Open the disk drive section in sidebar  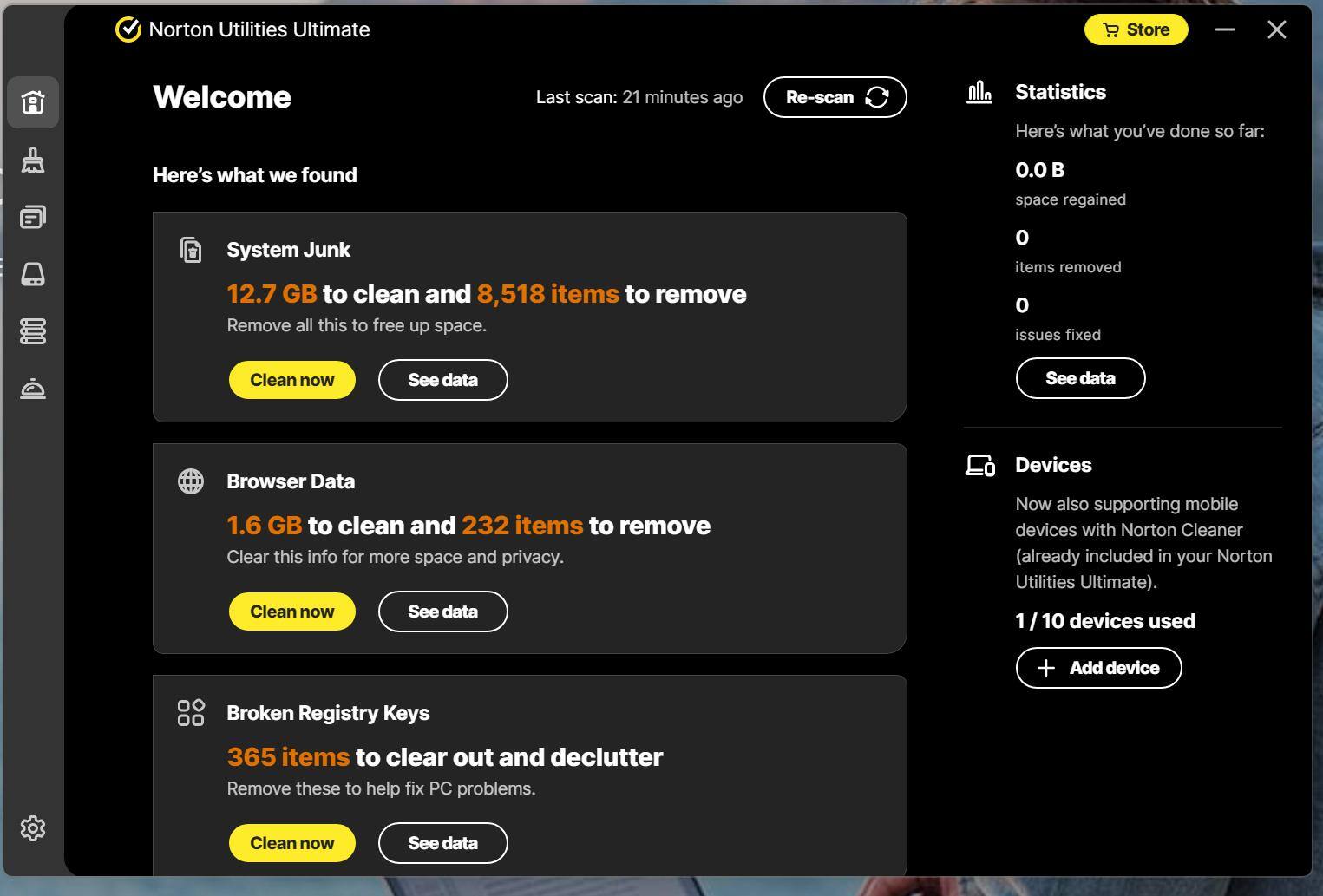coord(33,274)
